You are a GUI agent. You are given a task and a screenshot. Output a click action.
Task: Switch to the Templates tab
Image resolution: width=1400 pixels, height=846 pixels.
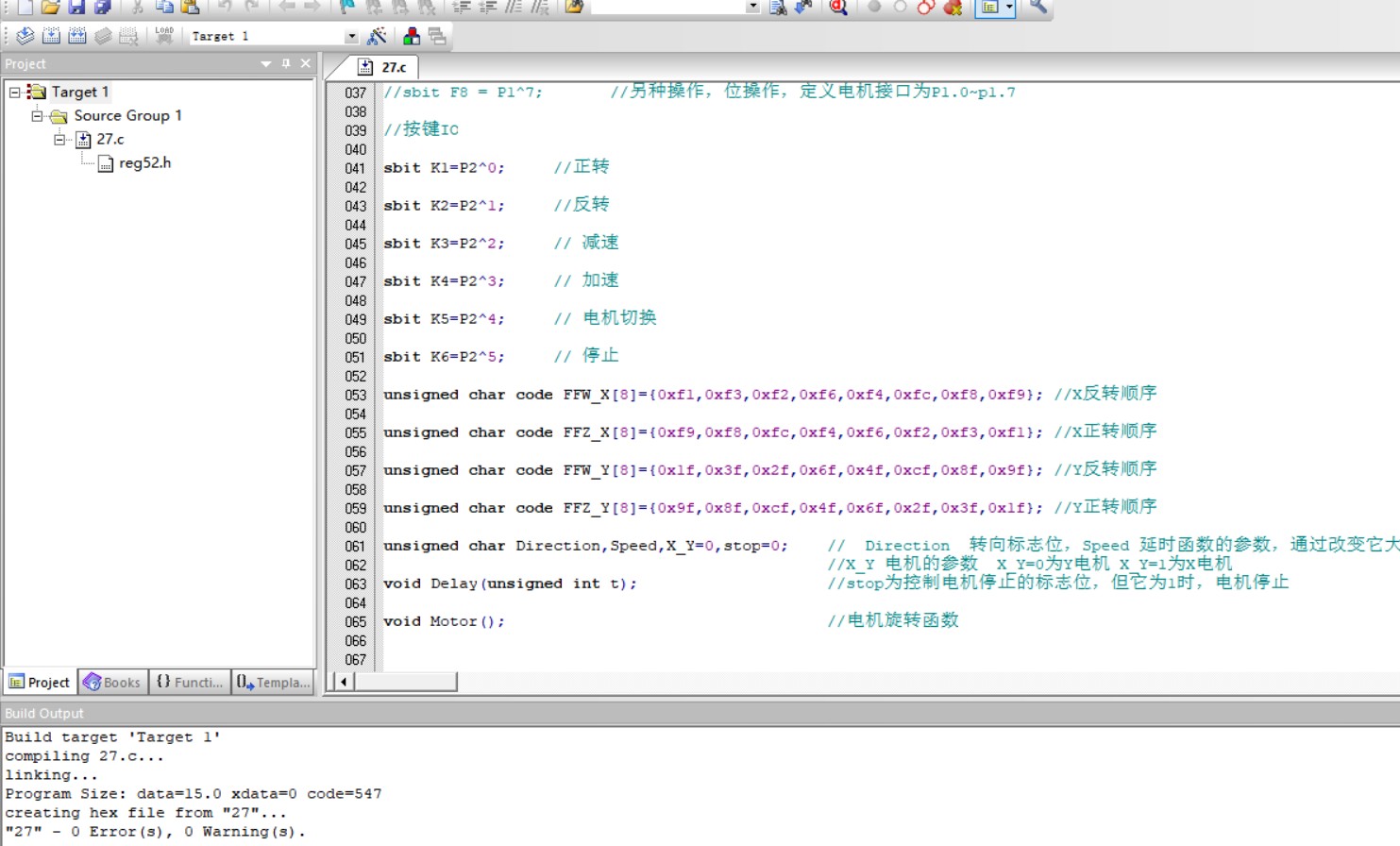tap(273, 682)
